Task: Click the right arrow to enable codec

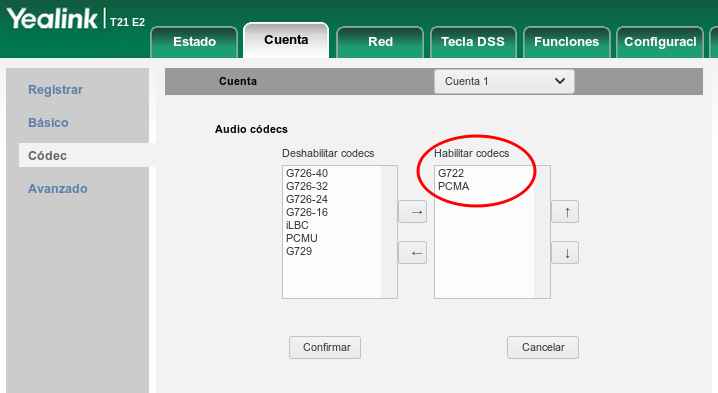Action: pyautogui.click(x=413, y=212)
